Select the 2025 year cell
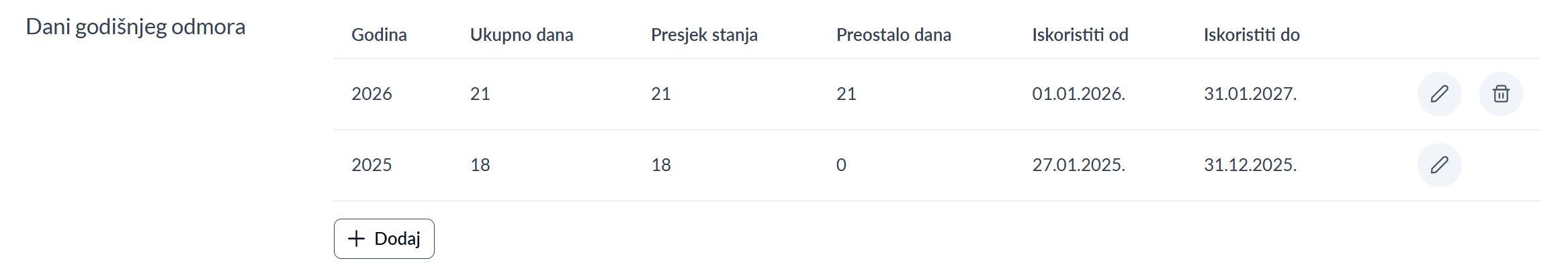This screenshot has height=273, width=1568. [372, 165]
